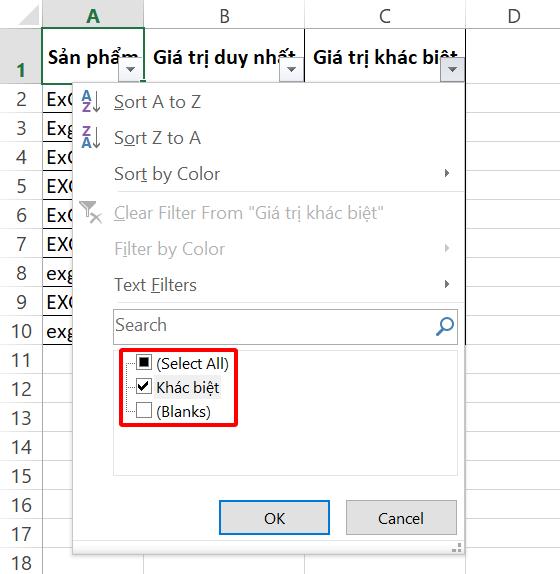Expand the Sort by Color submenu arrow
Image resolution: width=560 pixels, height=574 pixels.
pos(447,173)
